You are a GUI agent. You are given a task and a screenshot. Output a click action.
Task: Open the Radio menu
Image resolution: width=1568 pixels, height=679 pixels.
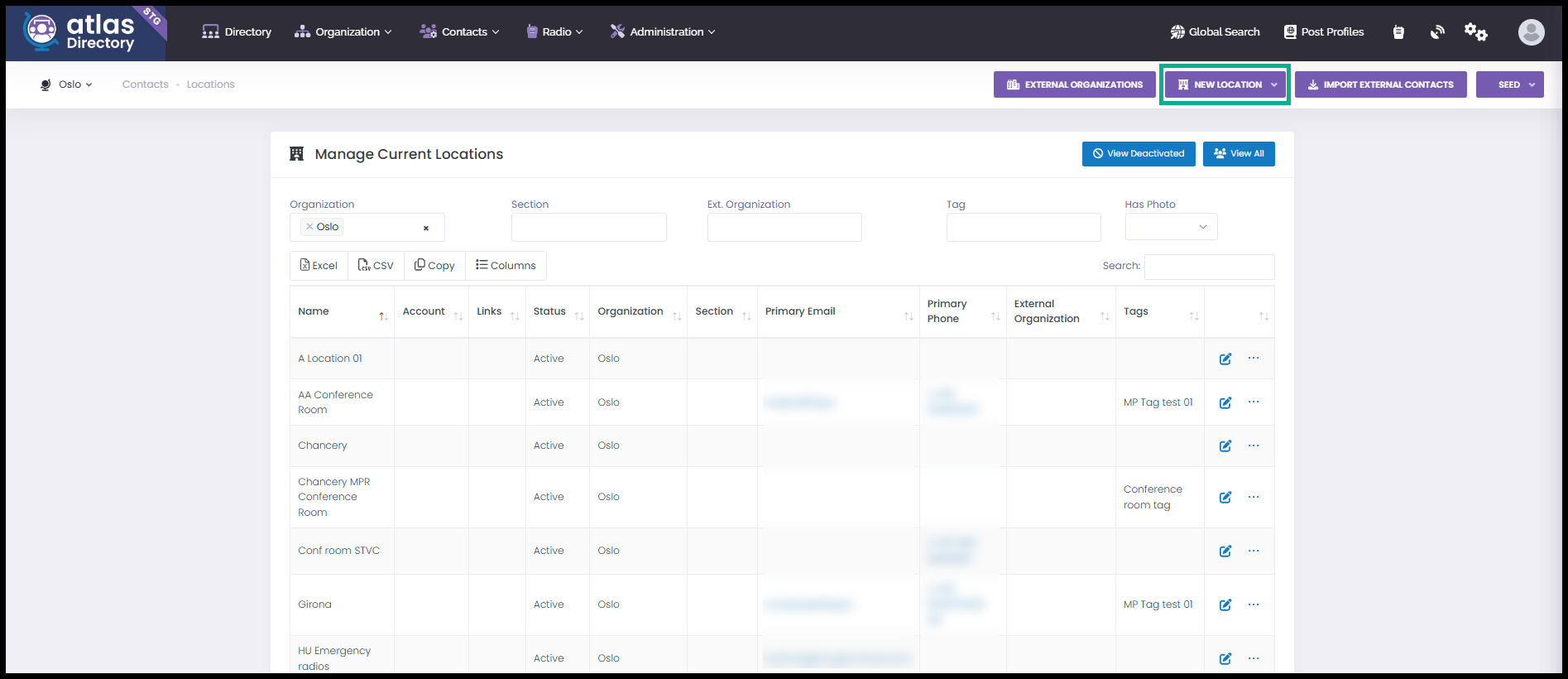(x=554, y=31)
